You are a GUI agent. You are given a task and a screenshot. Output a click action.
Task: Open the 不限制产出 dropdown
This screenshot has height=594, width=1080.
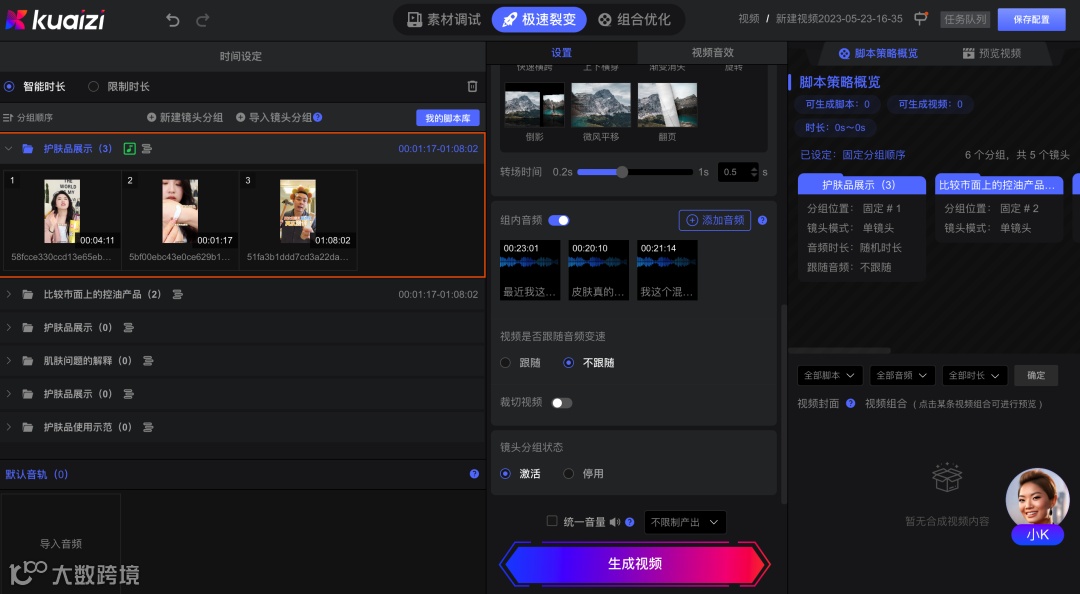pyautogui.click(x=684, y=521)
